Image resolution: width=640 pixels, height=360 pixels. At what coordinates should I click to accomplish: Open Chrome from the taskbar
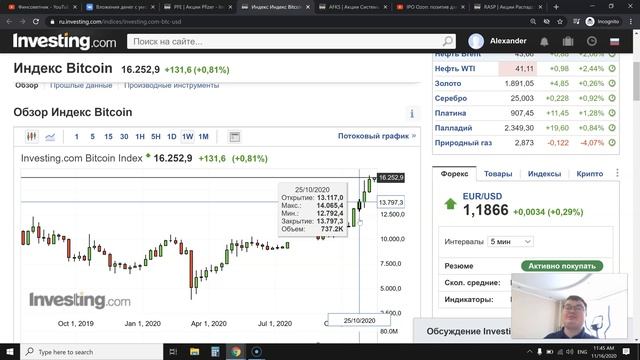236,351
